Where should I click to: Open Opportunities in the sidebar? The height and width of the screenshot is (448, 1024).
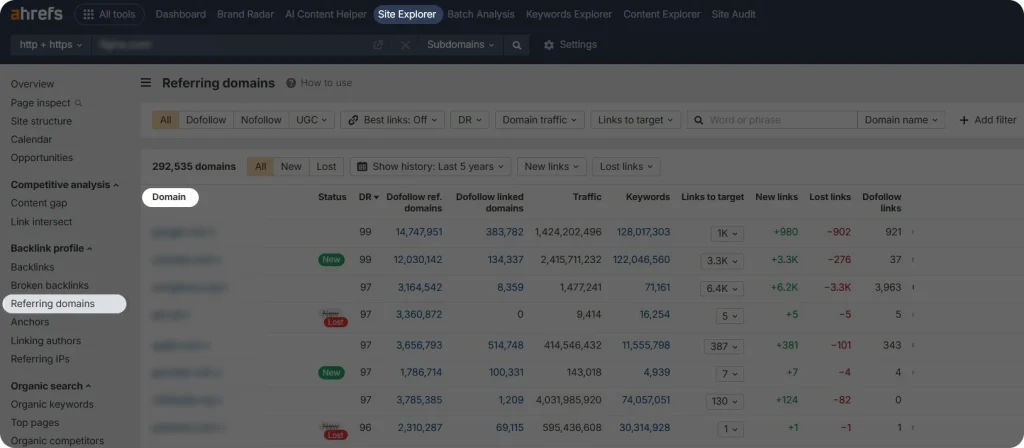[42, 157]
